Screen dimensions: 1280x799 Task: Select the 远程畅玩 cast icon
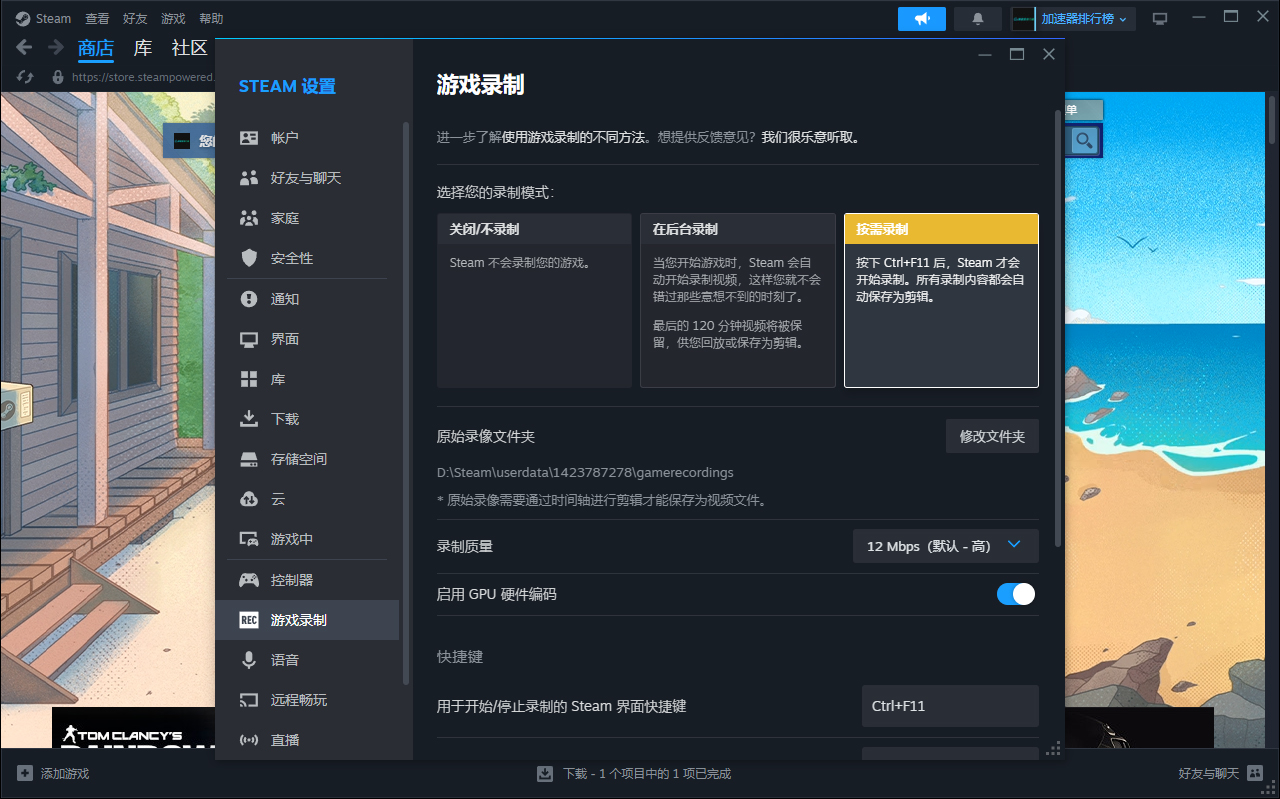[249, 700]
